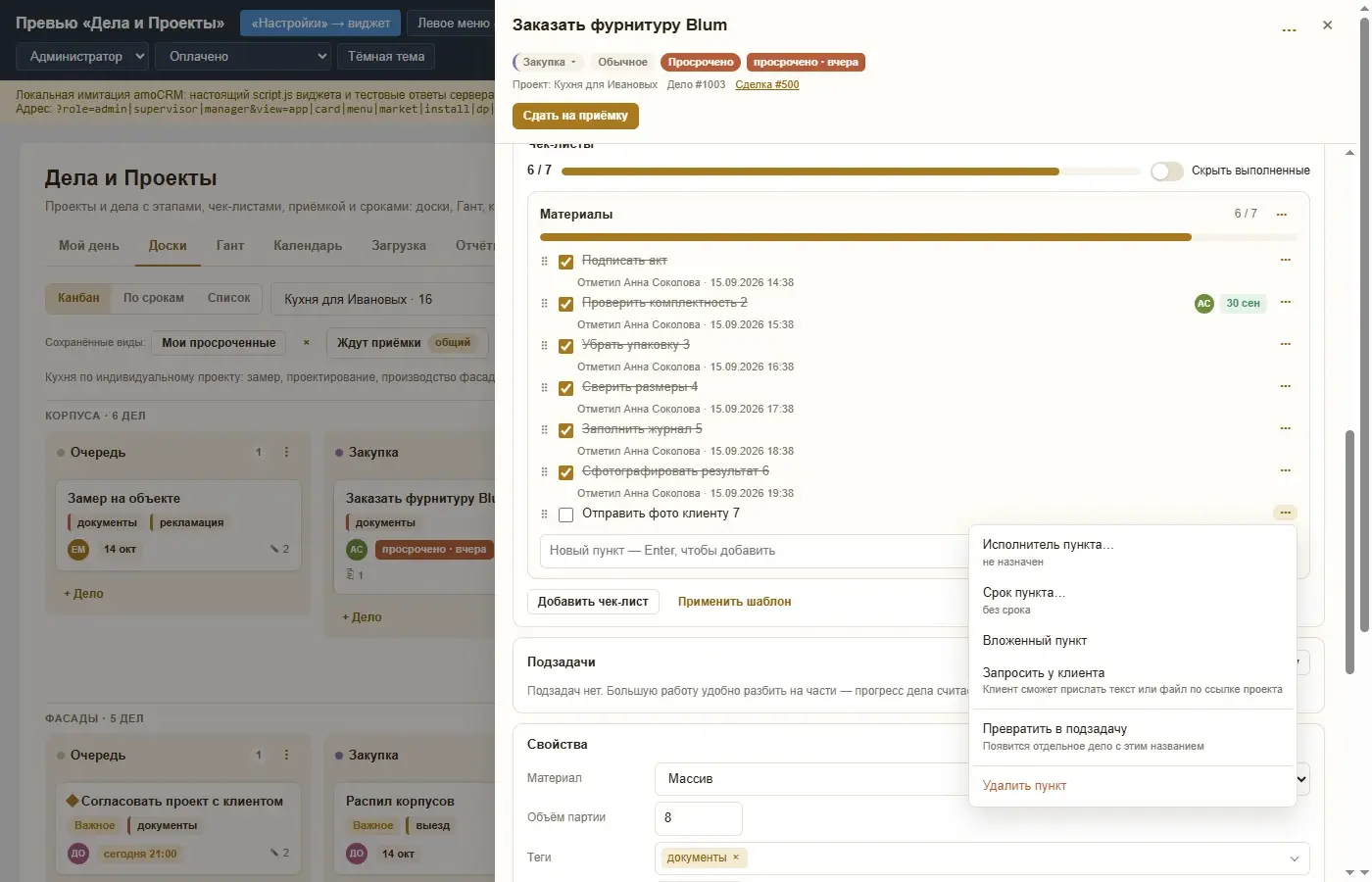The image size is (1372, 882).
Task: Open the options menu for «Проверить комплектность 2»
Action: 1285,302
